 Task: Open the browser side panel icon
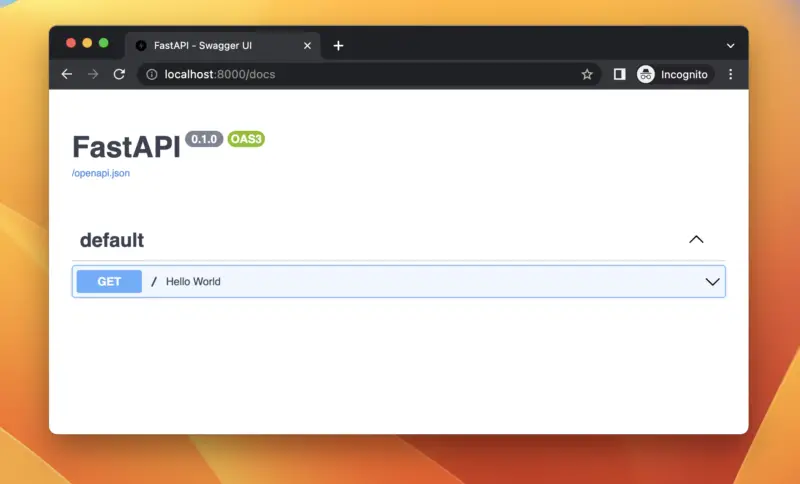point(619,74)
